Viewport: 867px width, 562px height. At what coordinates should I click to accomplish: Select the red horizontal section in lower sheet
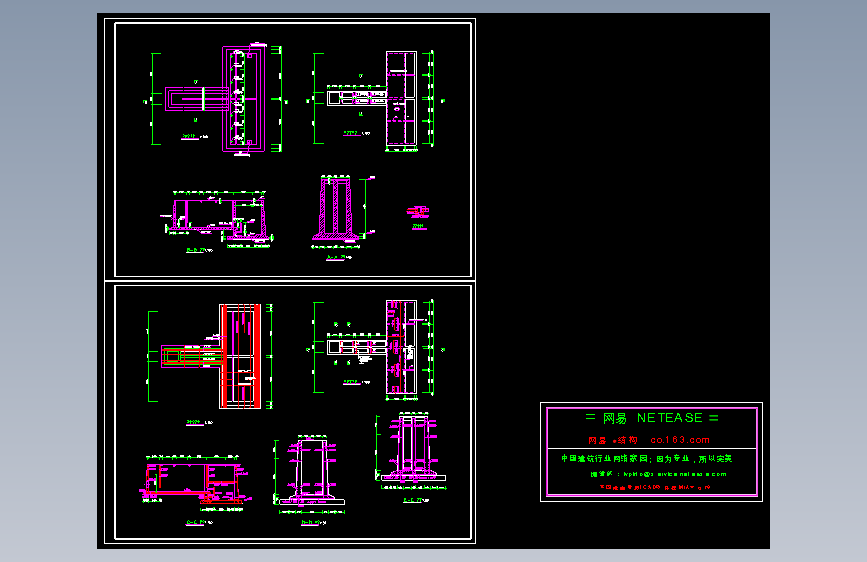(x=195, y=480)
